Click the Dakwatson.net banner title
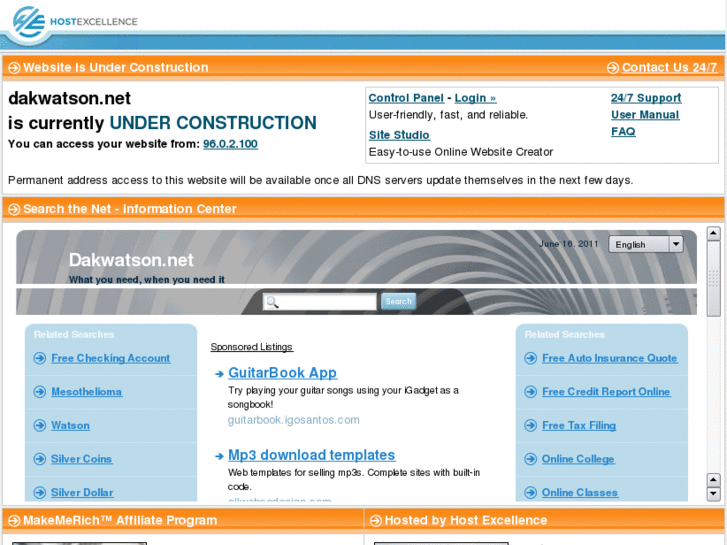The height and width of the screenshot is (545, 727). click(x=131, y=260)
